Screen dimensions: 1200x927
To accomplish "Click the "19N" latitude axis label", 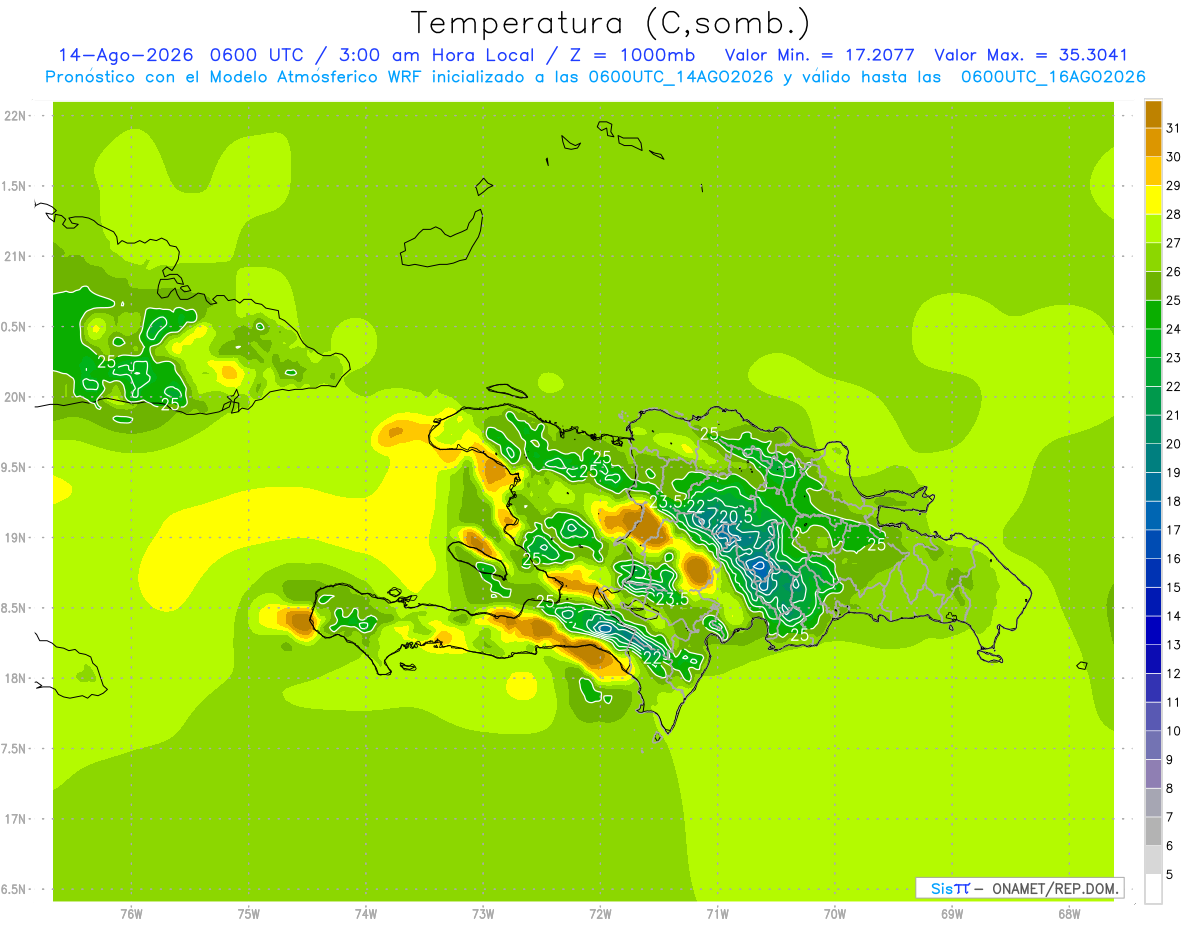I will (16, 538).
